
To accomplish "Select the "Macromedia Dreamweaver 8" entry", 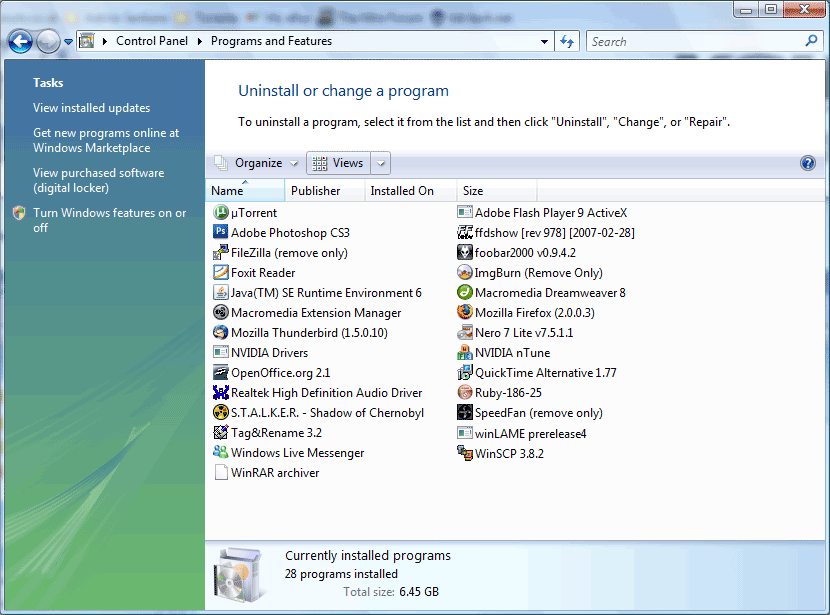I will pyautogui.click(x=542, y=293).
